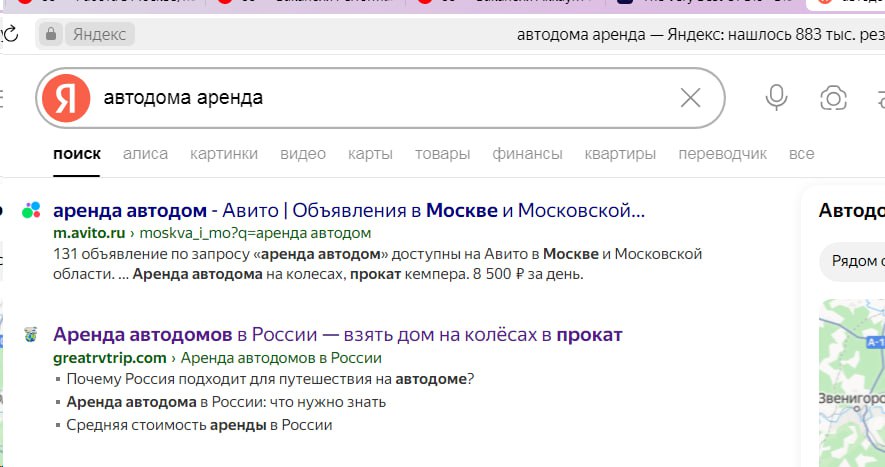Switch to the «картинки» search tab

pos(224,154)
